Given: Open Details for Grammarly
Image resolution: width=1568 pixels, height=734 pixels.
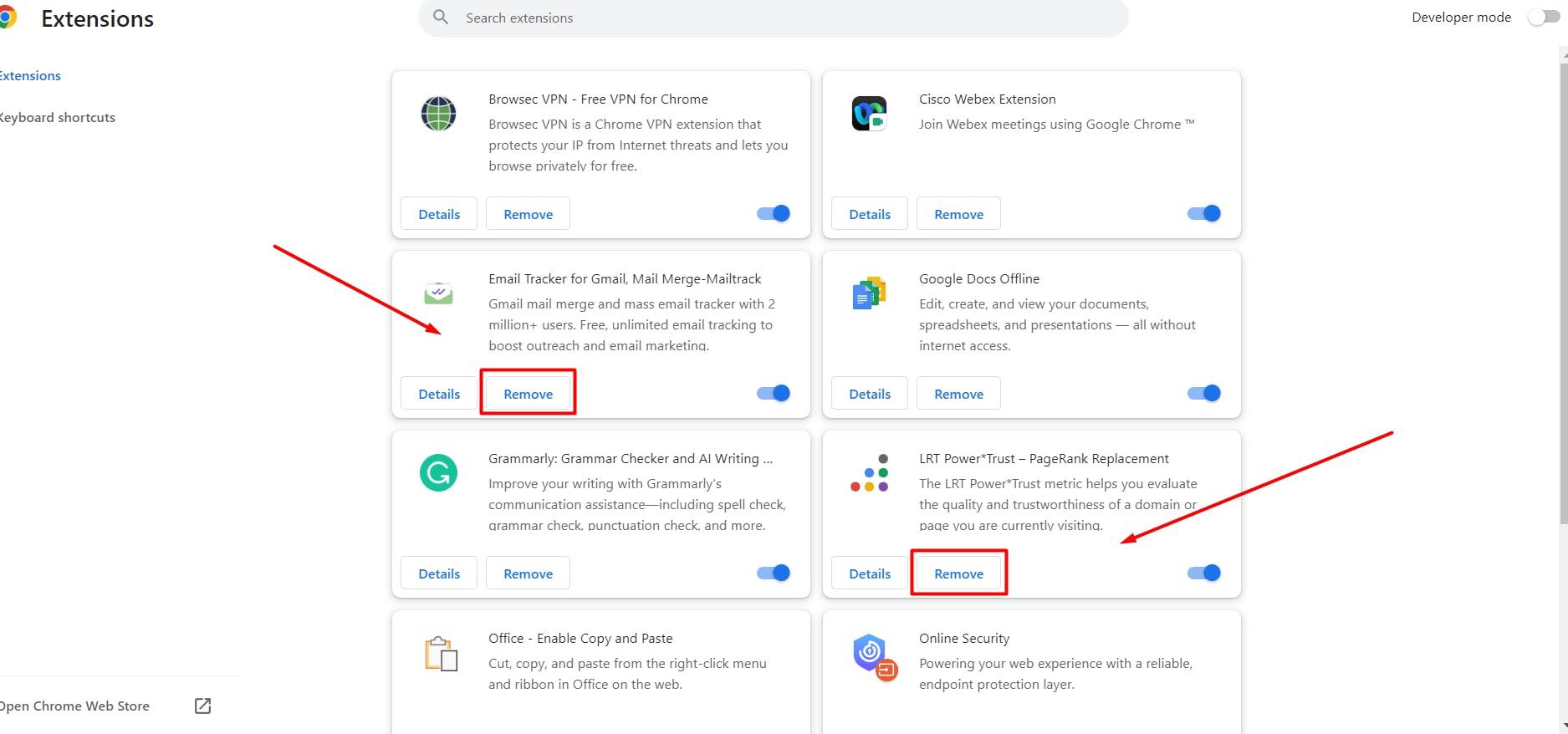Looking at the screenshot, I should pyautogui.click(x=439, y=573).
